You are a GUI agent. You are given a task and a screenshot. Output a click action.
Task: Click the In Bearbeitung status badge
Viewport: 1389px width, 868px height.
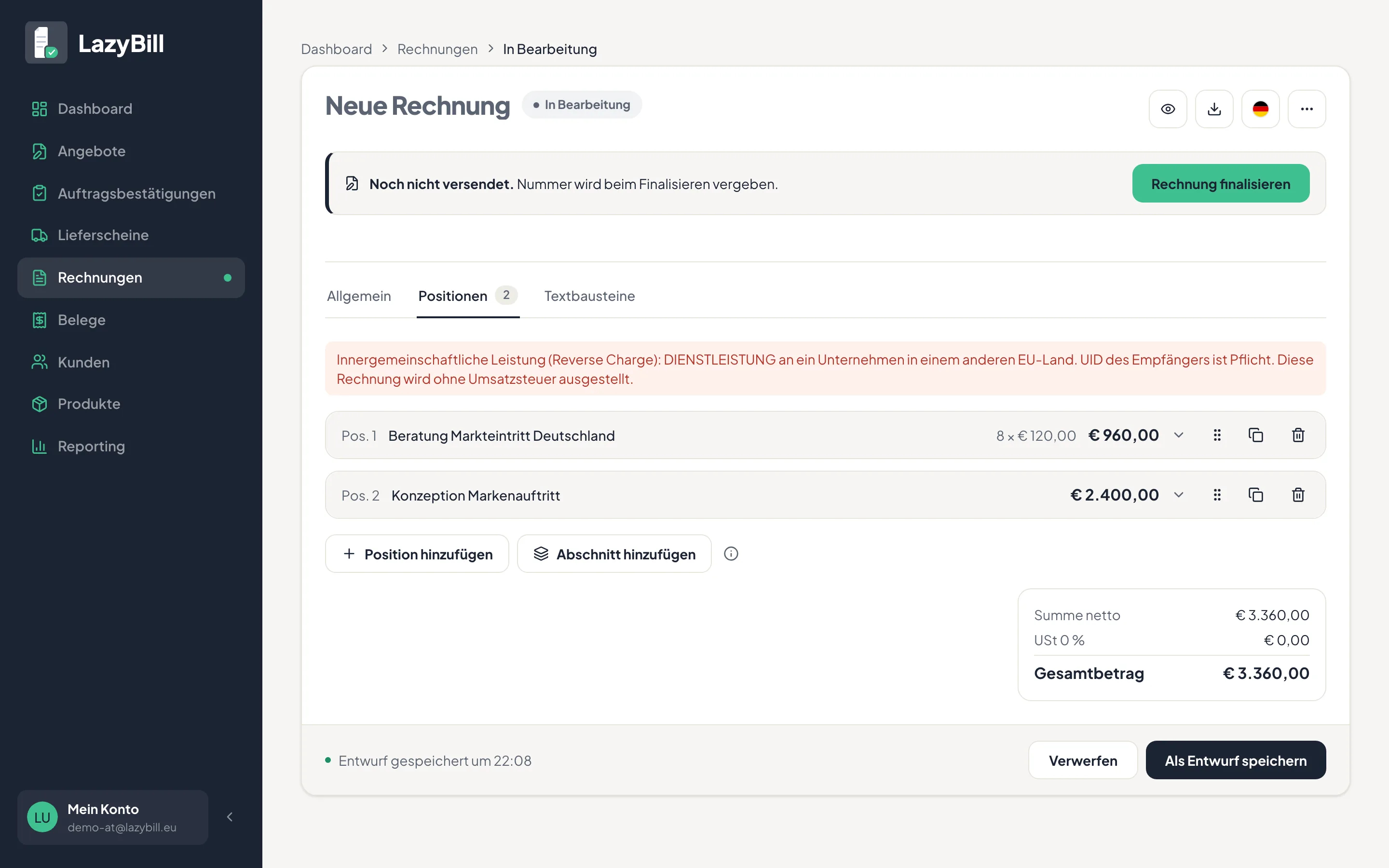tap(582, 105)
